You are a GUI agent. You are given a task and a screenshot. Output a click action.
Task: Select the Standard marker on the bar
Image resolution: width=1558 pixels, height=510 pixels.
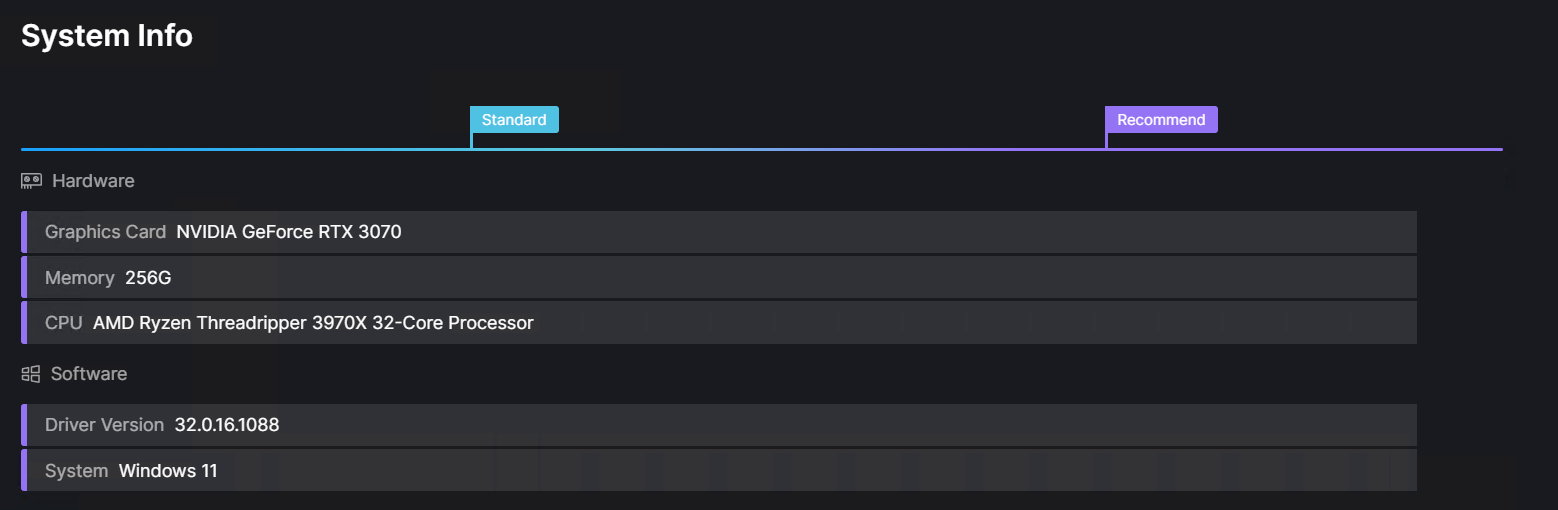click(x=514, y=120)
